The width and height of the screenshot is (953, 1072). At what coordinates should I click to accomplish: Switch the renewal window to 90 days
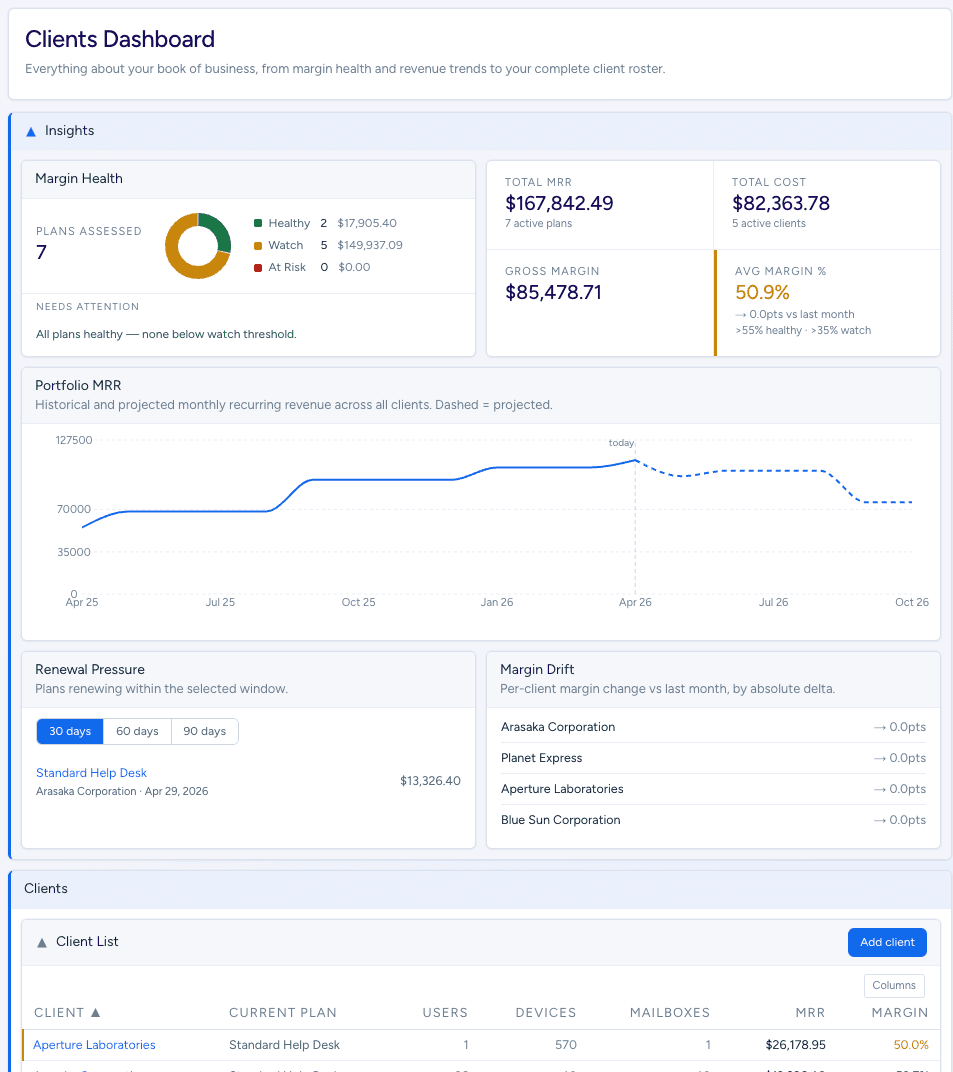click(204, 731)
